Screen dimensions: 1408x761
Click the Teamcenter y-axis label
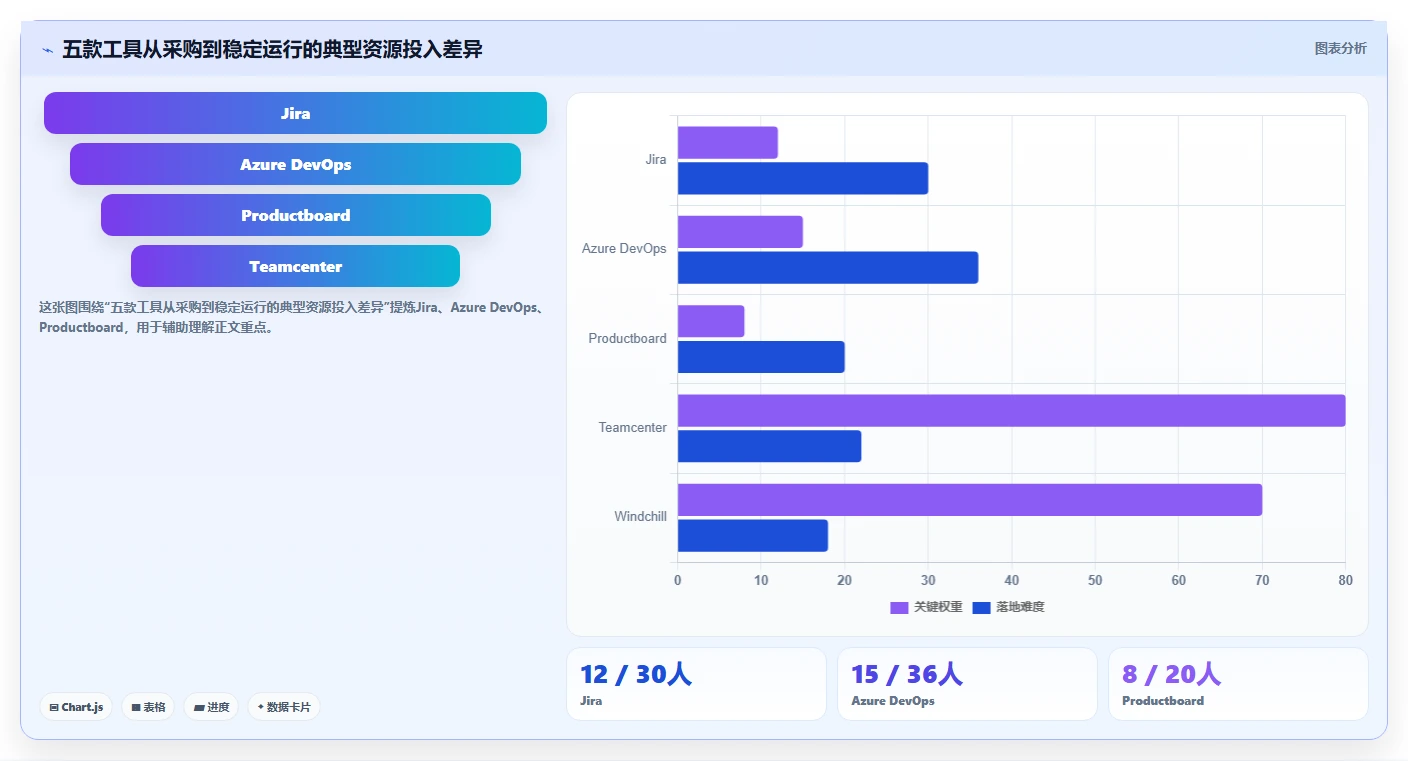tap(633, 428)
